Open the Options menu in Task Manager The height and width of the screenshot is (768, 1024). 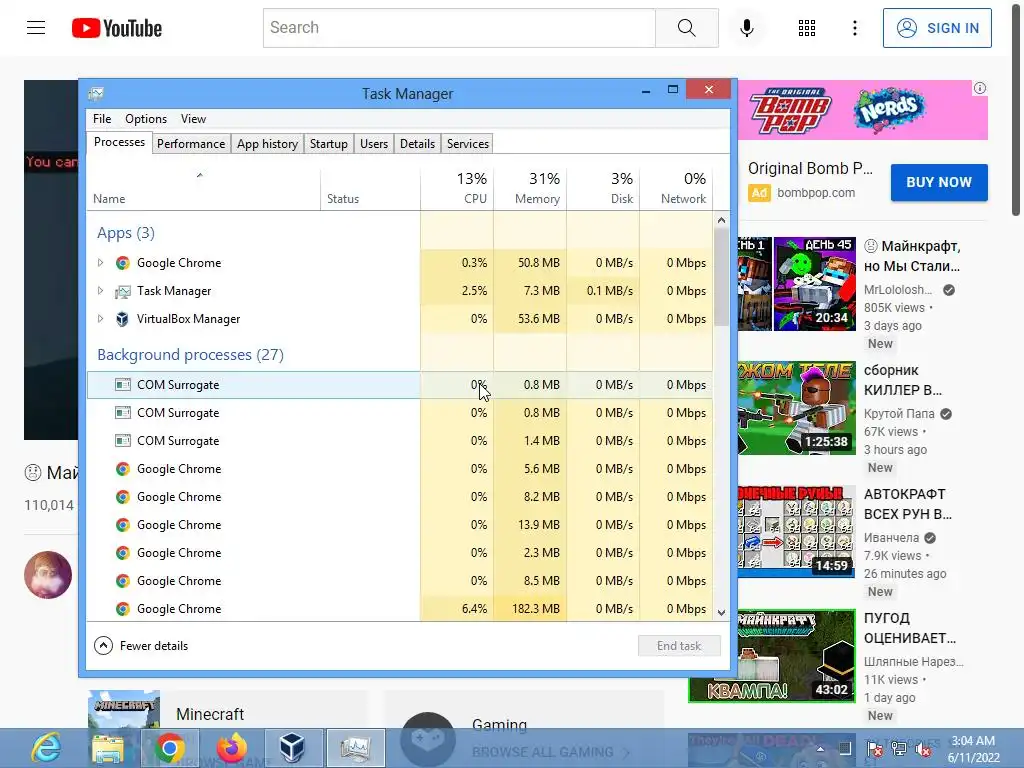pyautogui.click(x=146, y=119)
